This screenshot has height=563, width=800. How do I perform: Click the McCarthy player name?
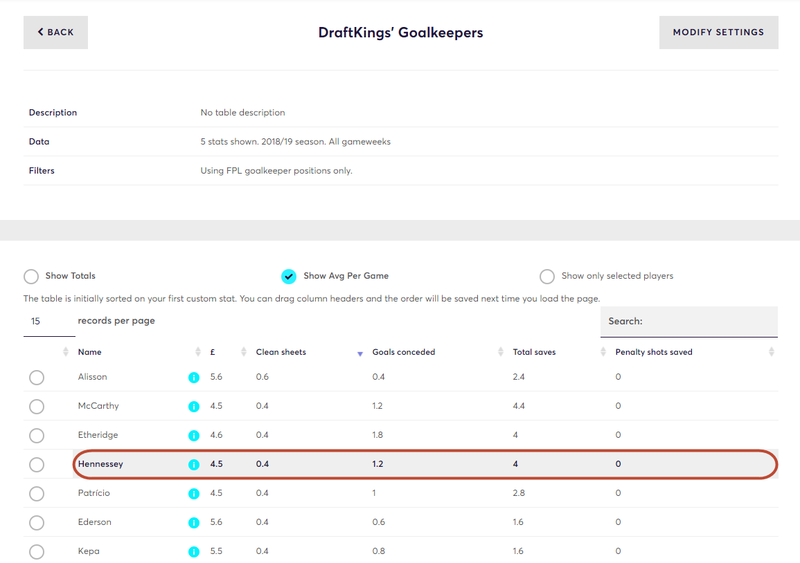pyautogui.click(x=98, y=406)
